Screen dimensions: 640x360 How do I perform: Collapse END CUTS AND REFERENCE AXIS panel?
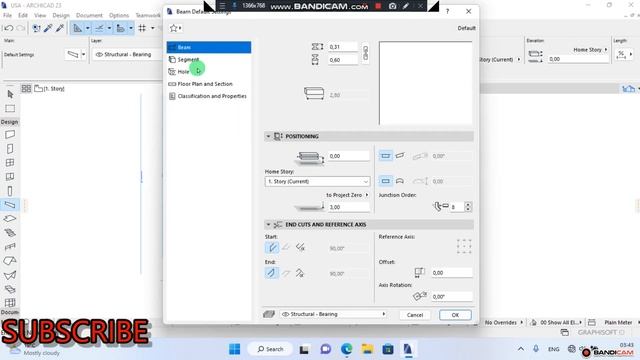click(x=268, y=225)
